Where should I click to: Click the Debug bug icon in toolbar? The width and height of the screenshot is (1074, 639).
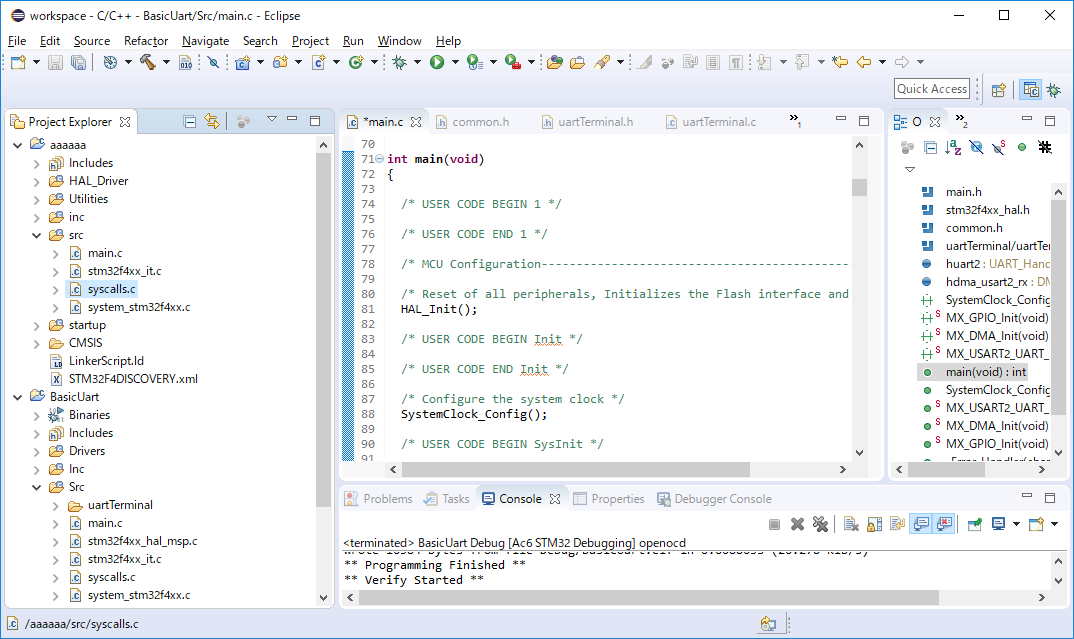pyautogui.click(x=399, y=62)
